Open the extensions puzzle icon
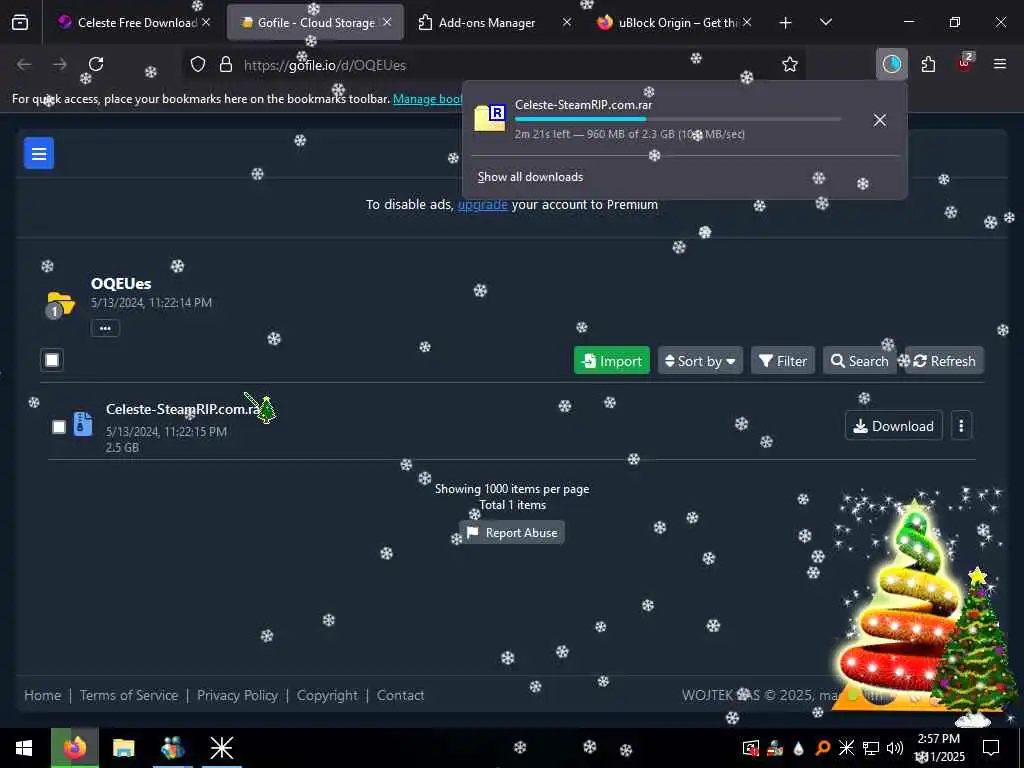 pos(928,64)
